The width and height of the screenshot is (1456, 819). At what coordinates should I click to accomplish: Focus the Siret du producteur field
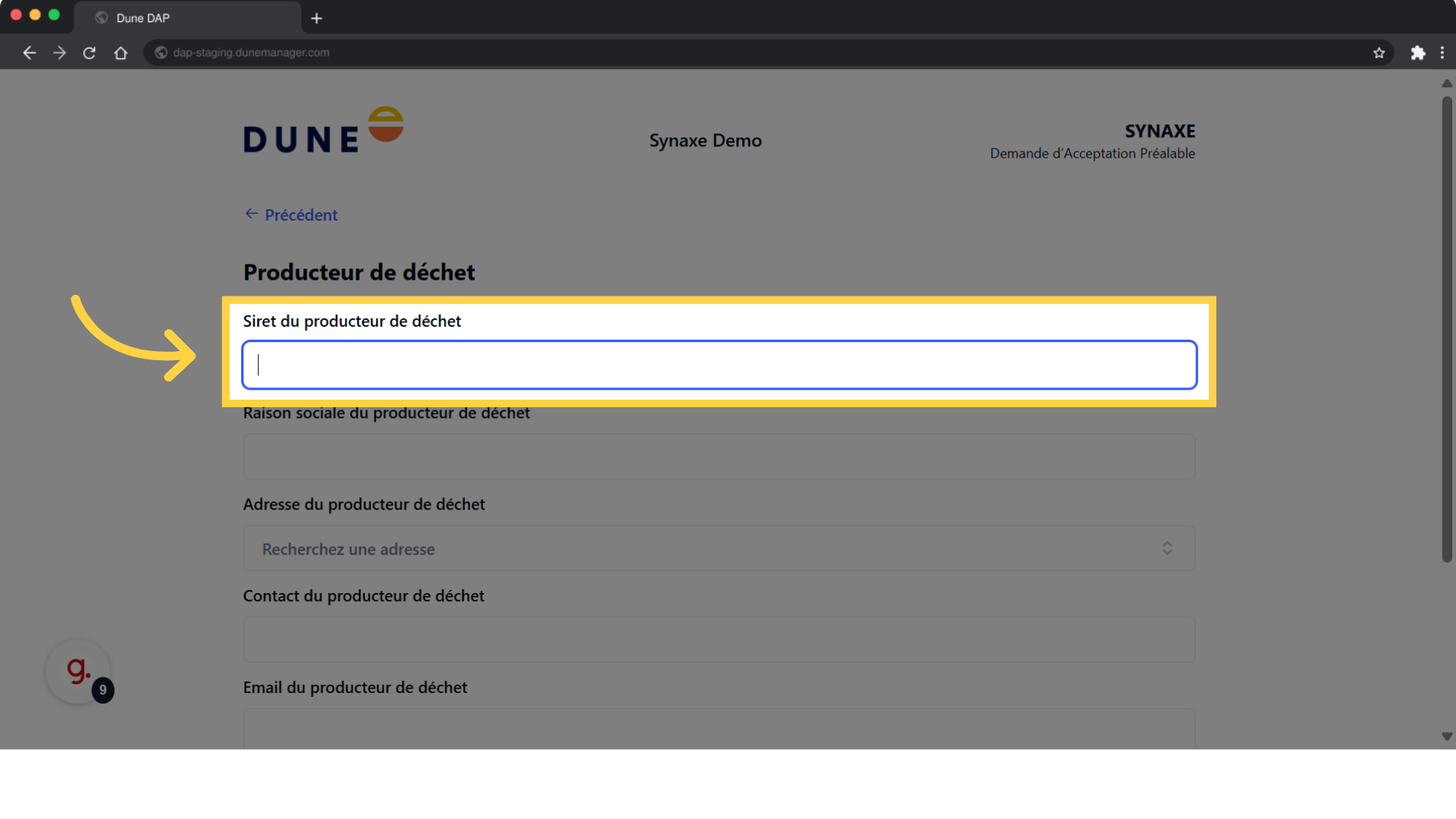coord(718,365)
